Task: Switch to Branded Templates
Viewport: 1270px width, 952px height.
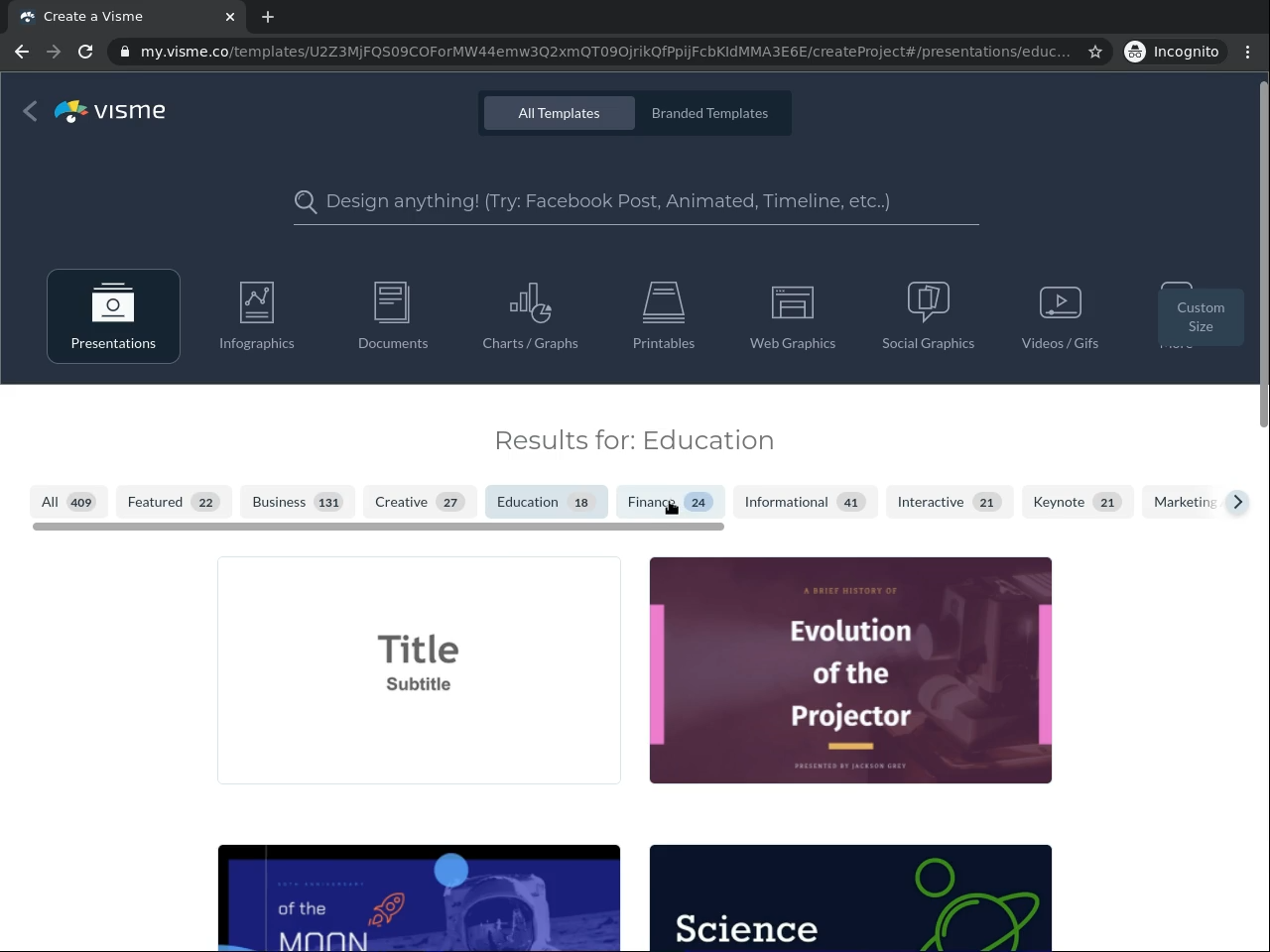Action: (709, 113)
